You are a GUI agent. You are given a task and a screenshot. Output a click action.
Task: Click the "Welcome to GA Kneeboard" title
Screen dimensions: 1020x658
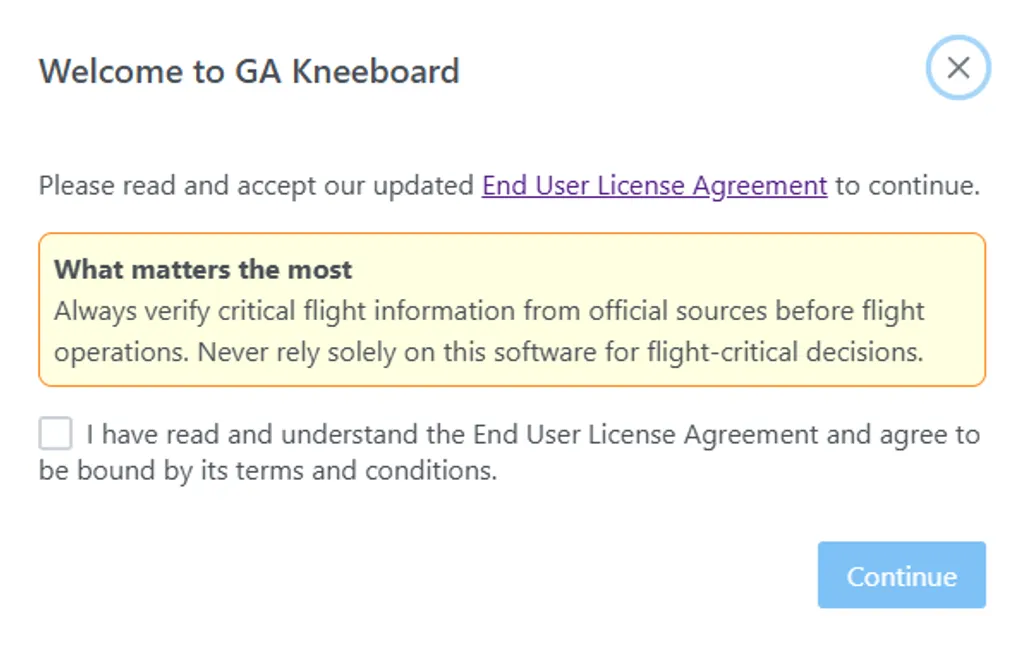(248, 72)
